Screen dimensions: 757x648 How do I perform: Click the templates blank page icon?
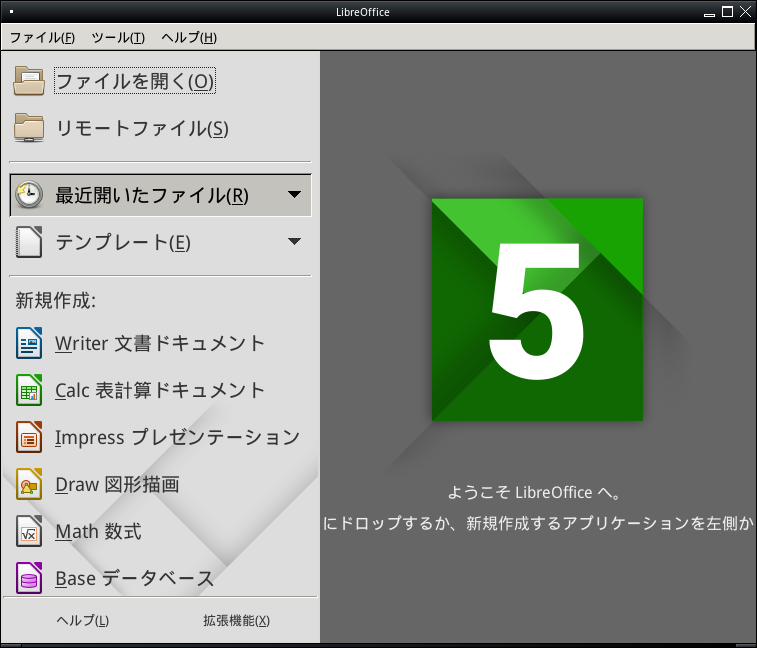coord(29,242)
